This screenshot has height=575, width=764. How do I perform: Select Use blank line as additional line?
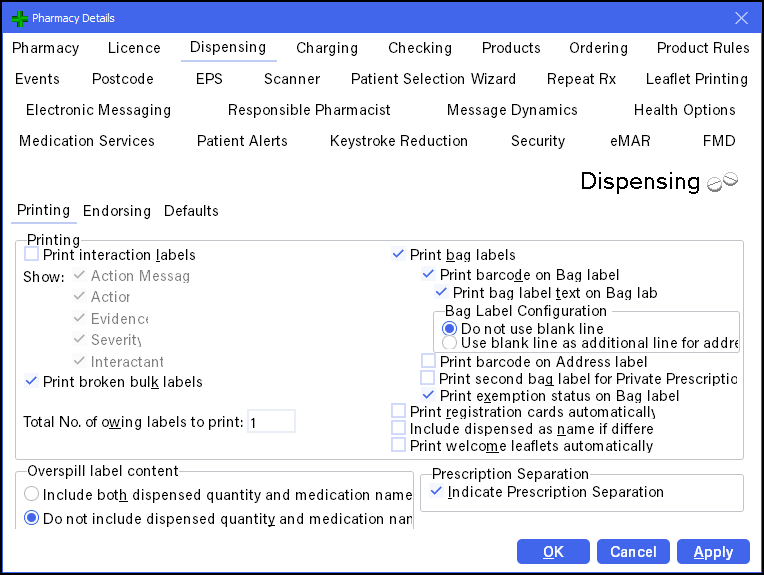point(450,343)
